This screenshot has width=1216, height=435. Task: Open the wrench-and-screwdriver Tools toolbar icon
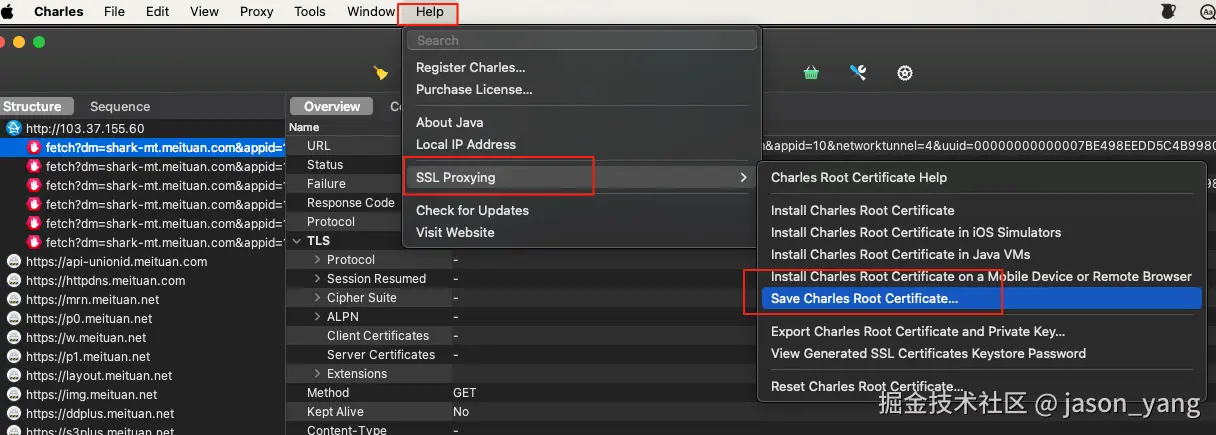coord(858,73)
